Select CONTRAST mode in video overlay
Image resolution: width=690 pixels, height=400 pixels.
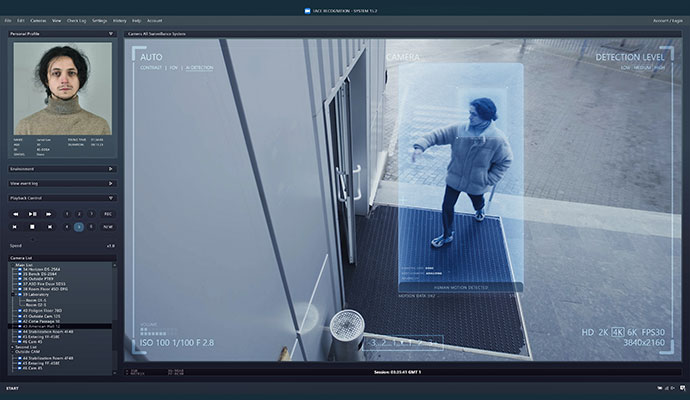coord(151,68)
